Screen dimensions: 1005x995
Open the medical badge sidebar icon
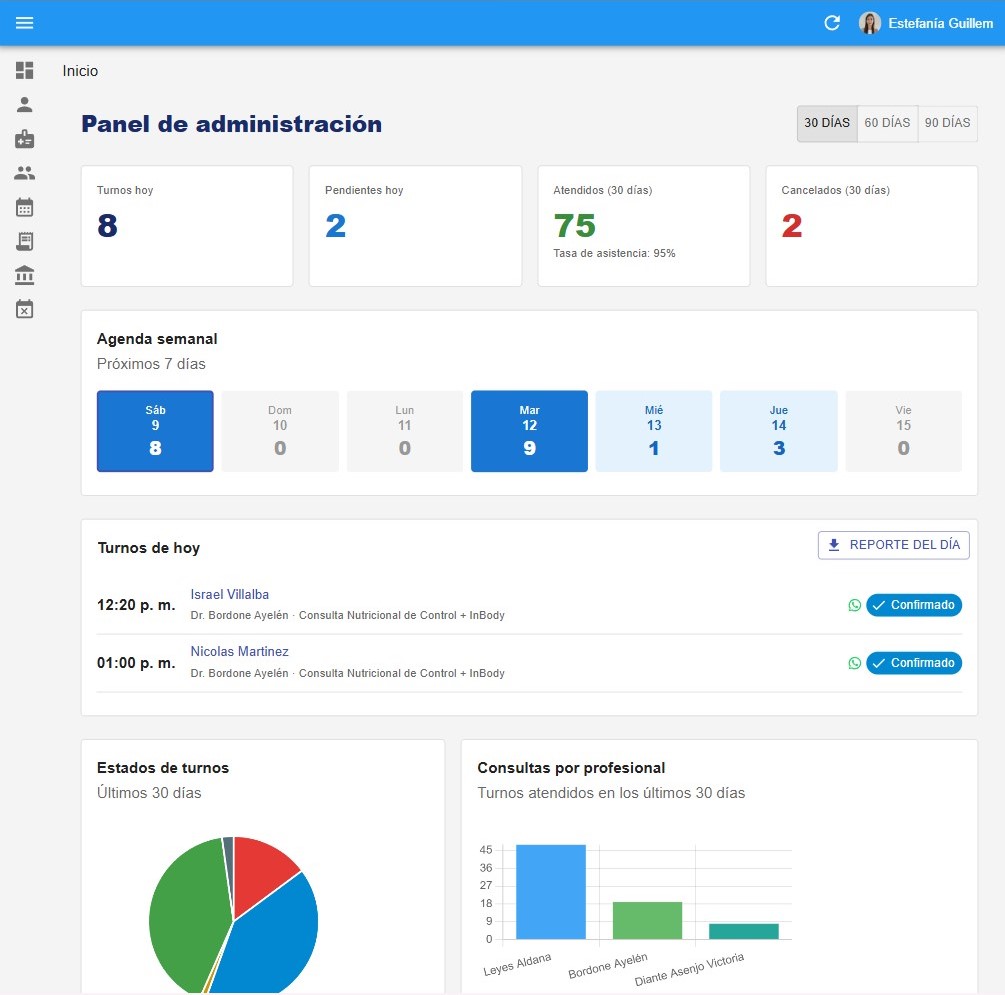[24, 139]
